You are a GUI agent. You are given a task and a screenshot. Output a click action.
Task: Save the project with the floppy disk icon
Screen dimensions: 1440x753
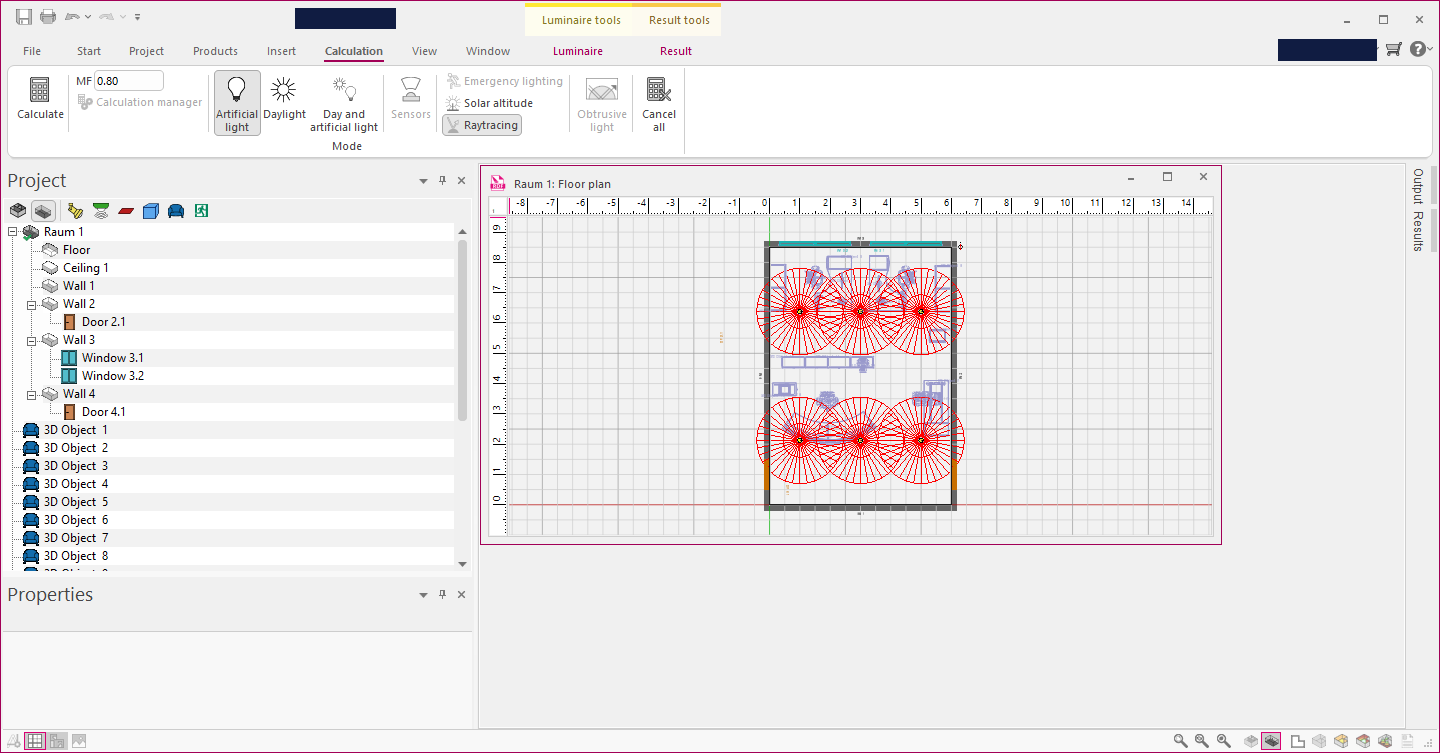tap(24, 16)
